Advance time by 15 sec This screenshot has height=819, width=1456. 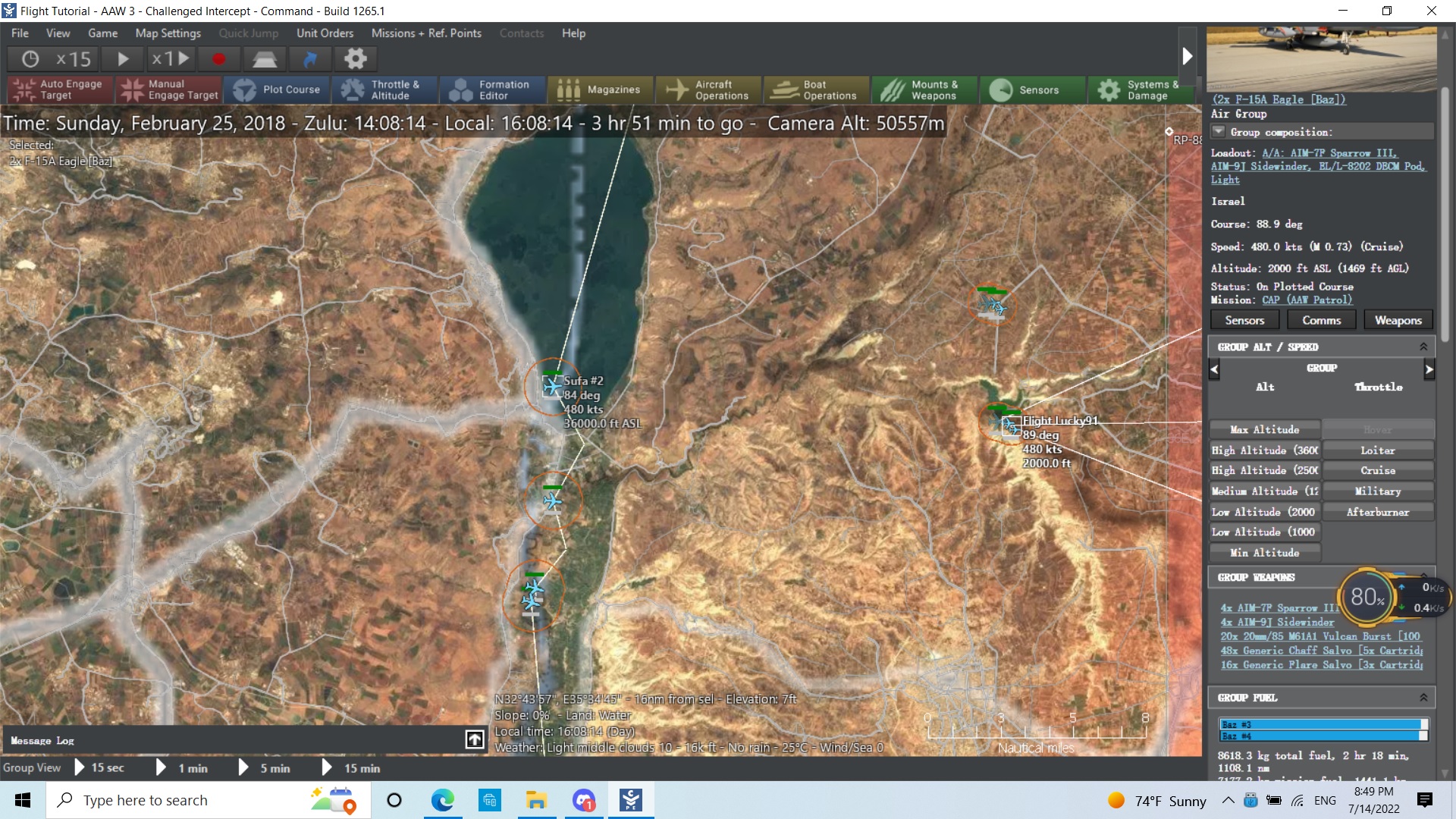tap(99, 768)
